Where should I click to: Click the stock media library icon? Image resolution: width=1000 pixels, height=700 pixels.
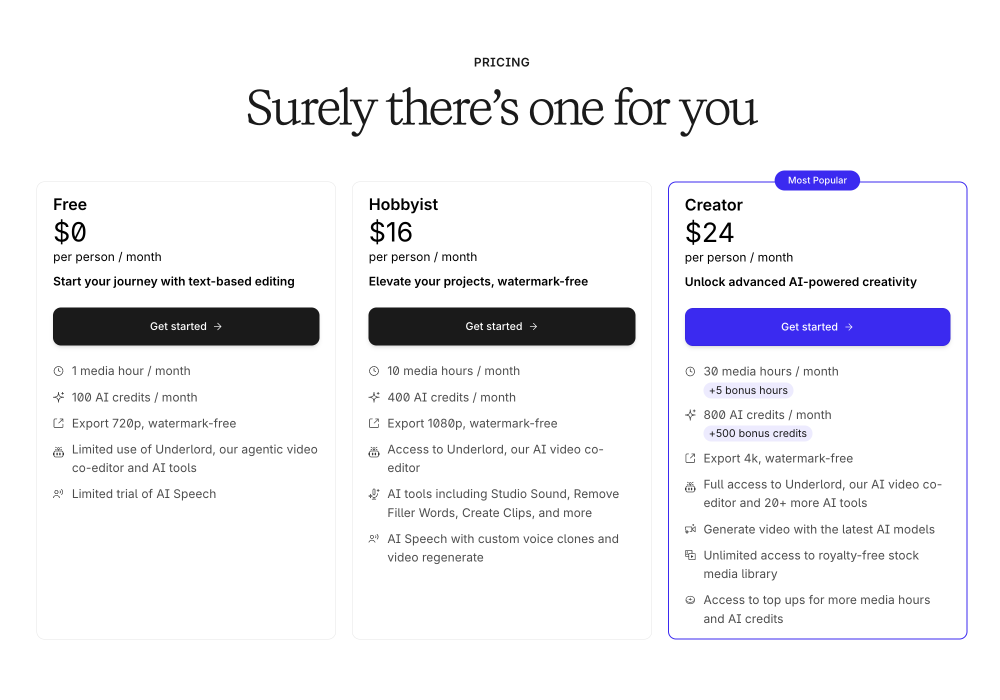[x=690, y=555]
